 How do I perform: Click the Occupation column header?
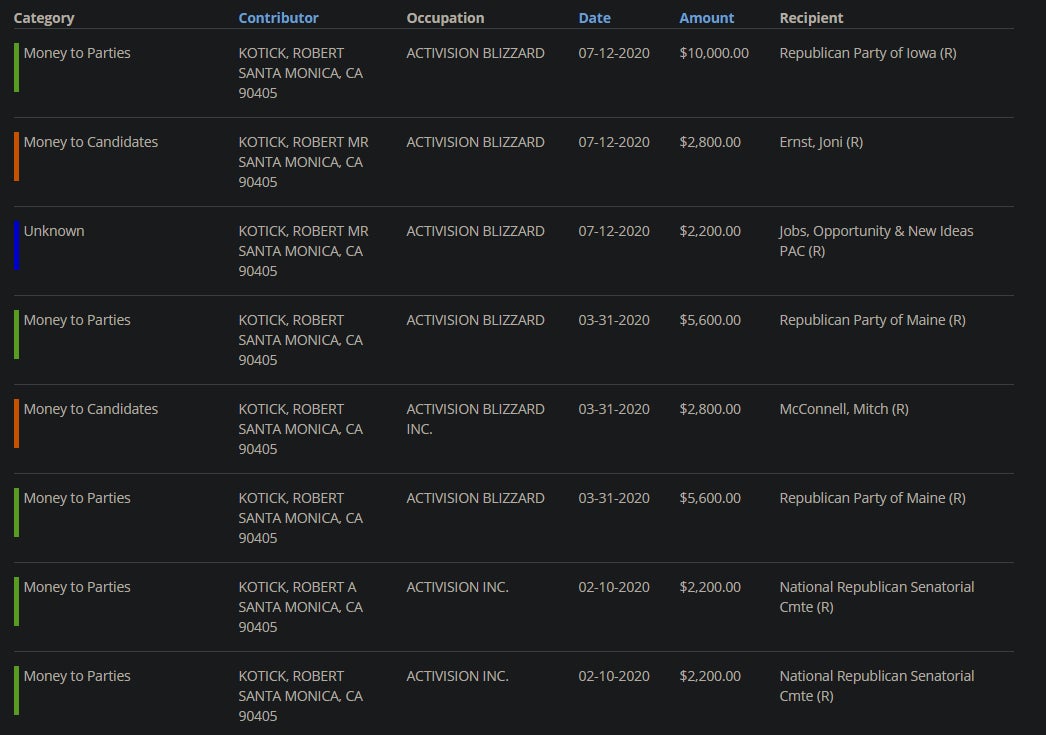coord(445,18)
